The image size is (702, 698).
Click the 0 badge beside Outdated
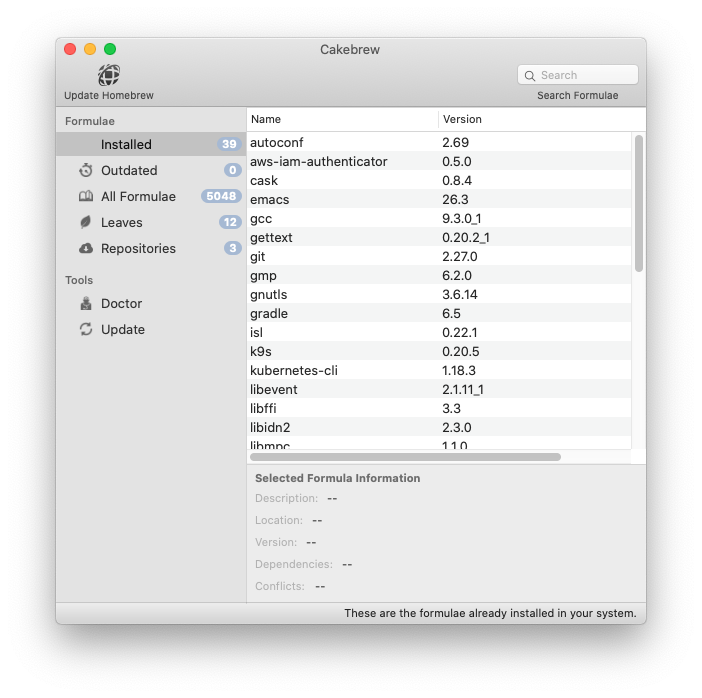(x=233, y=170)
